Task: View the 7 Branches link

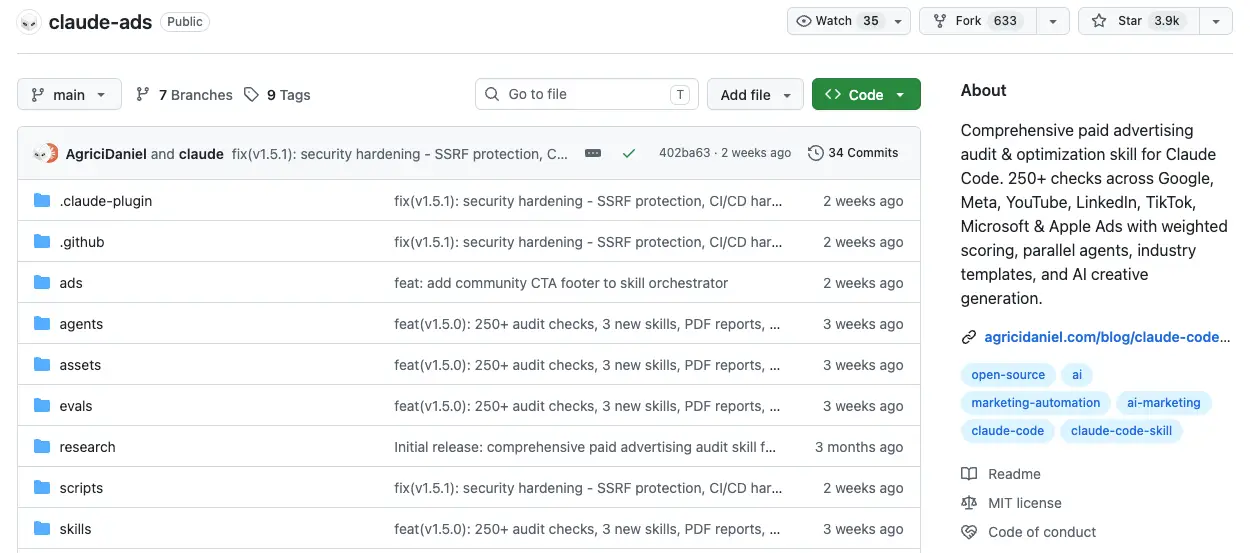Action: click(184, 95)
